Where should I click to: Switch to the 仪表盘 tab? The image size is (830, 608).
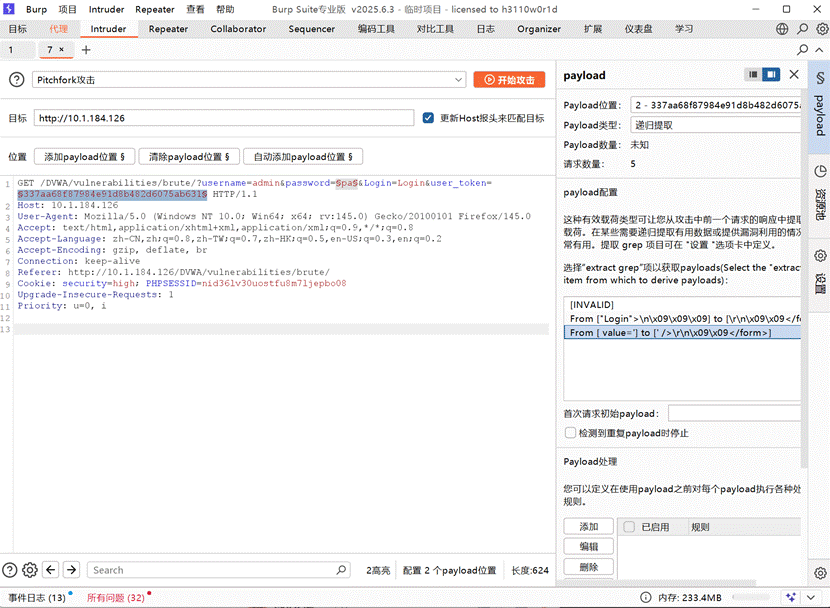(638, 29)
